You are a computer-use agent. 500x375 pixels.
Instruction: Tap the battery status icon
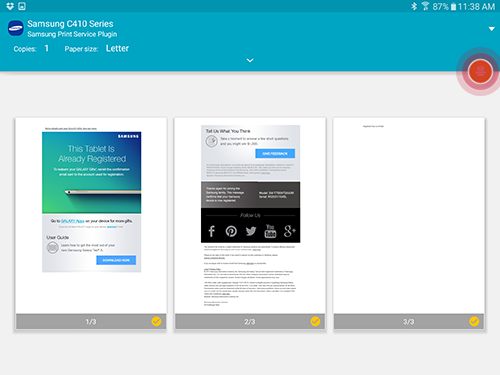click(x=453, y=7)
